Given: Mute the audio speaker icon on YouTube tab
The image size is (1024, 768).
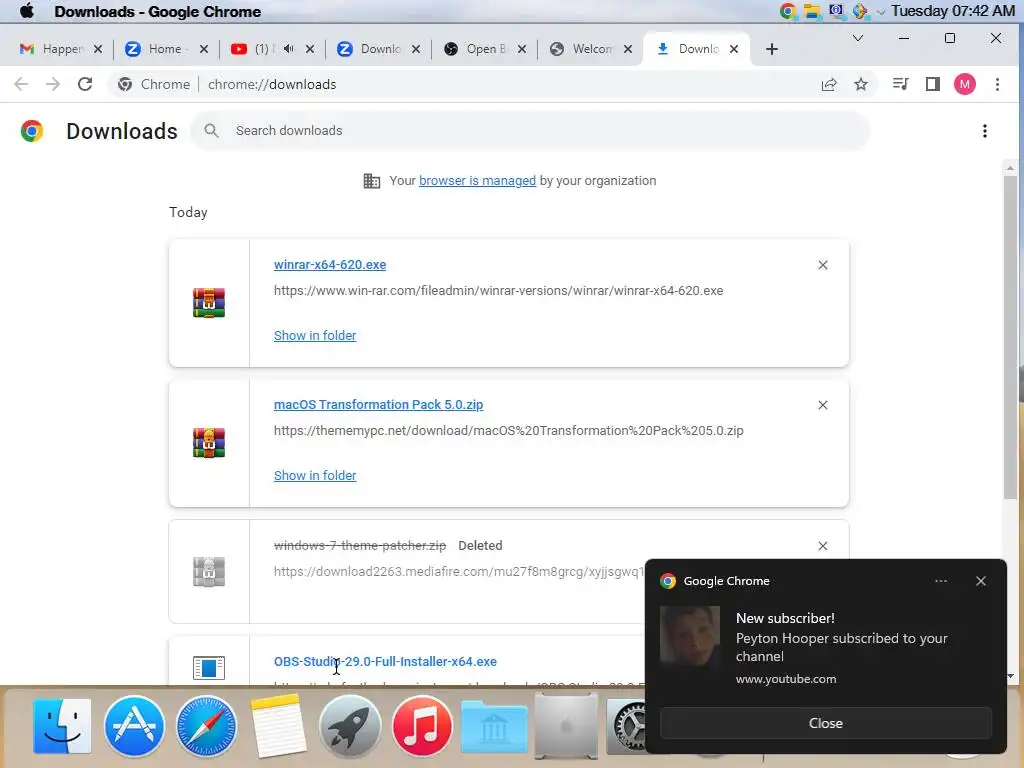Looking at the screenshot, I should [289, 49].
